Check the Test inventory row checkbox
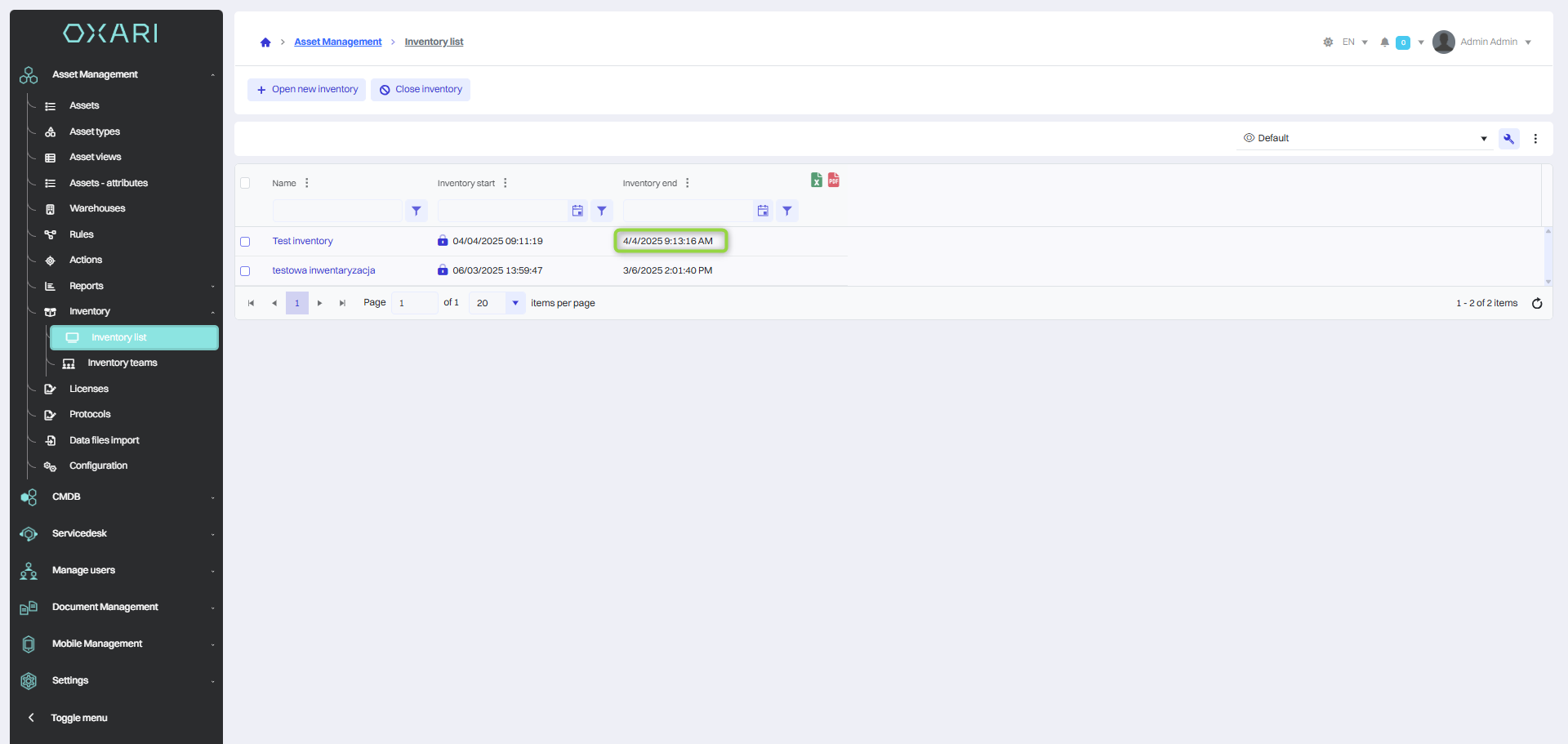1568x744 pixels. (x=245, y=242)
